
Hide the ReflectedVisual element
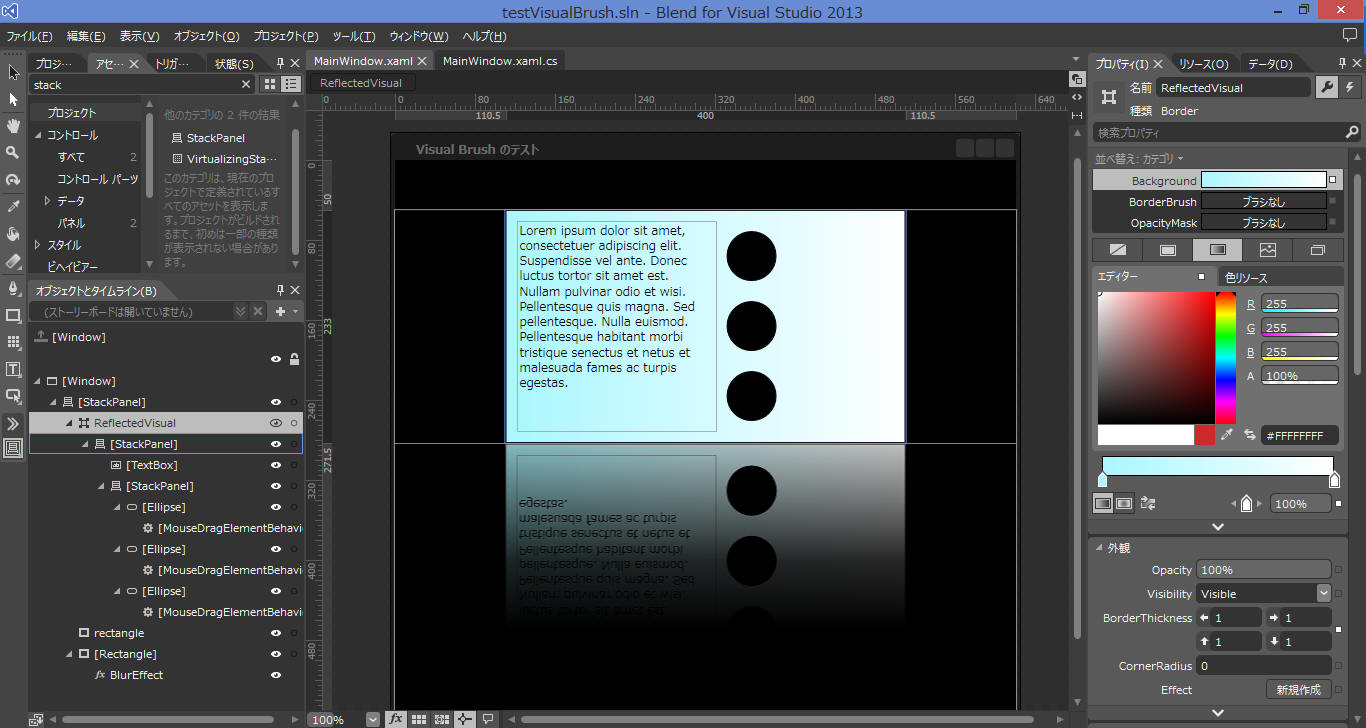click(276, 423)
